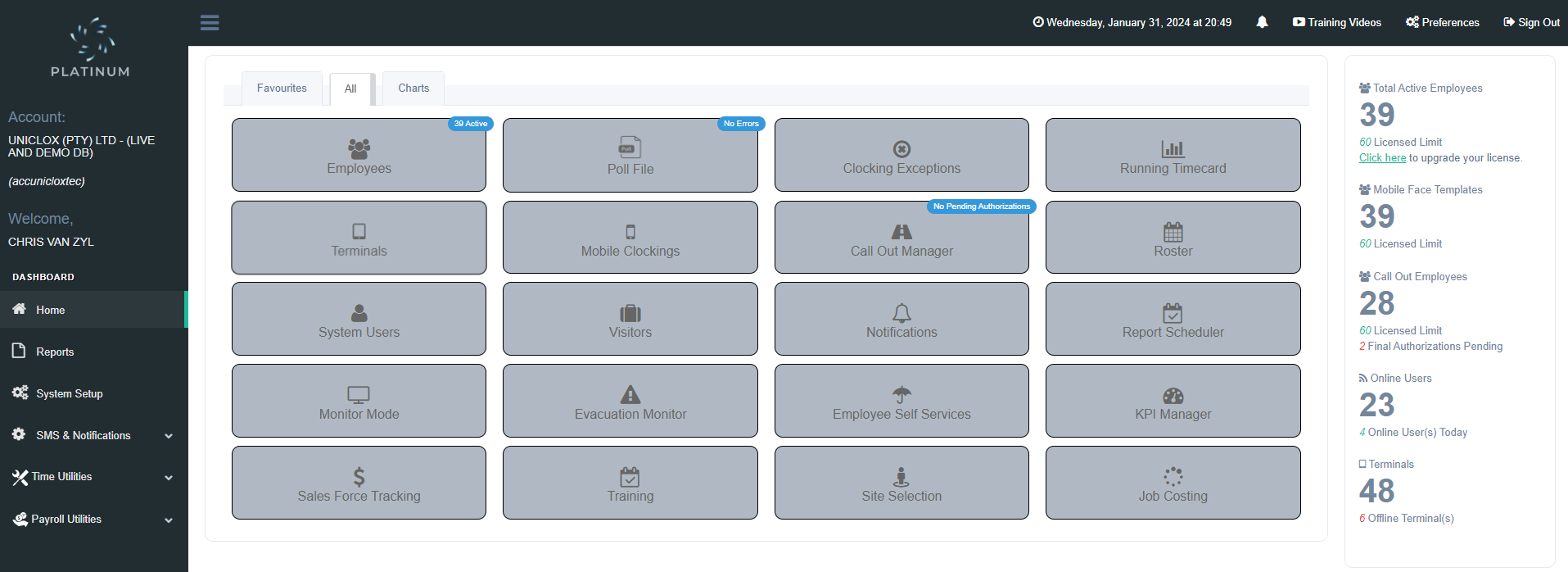
Task: Switch to the Charts tab
Action: tap(413, 89)
